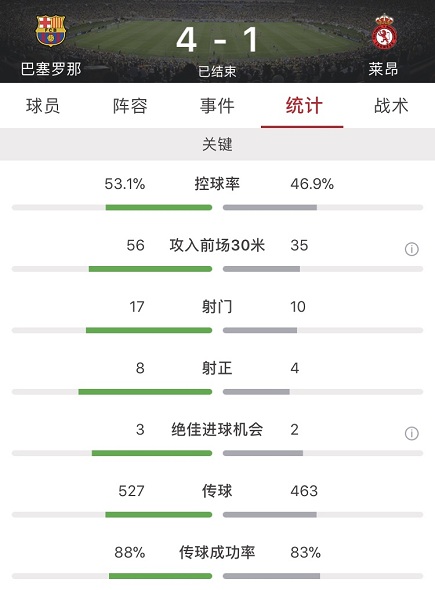Open the 事件 tab
Screen dimensions: 435x590
click(x=217, y=106)
